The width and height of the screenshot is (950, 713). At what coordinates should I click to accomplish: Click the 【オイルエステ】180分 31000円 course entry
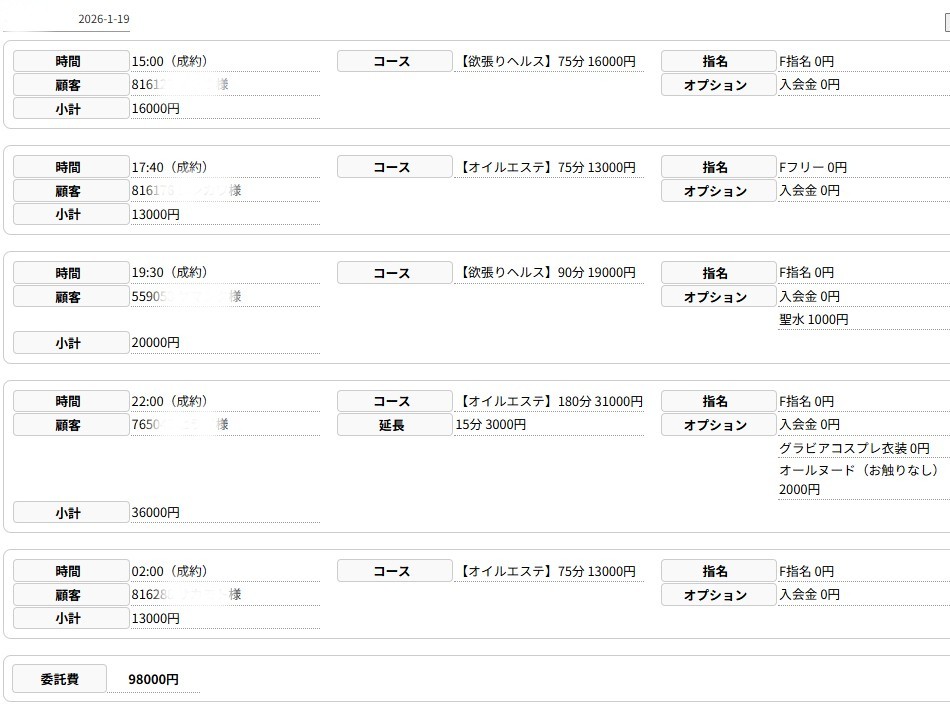pos(551,401)
